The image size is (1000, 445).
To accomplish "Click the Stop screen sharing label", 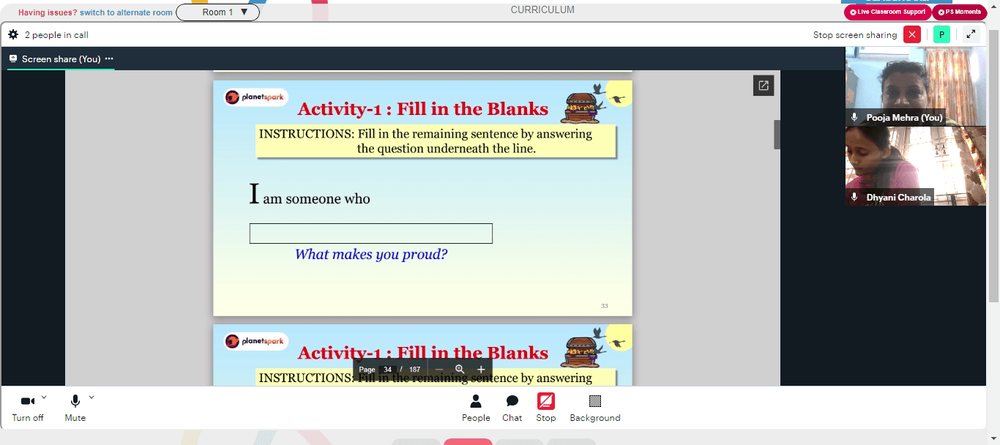I will click(855, 35).
